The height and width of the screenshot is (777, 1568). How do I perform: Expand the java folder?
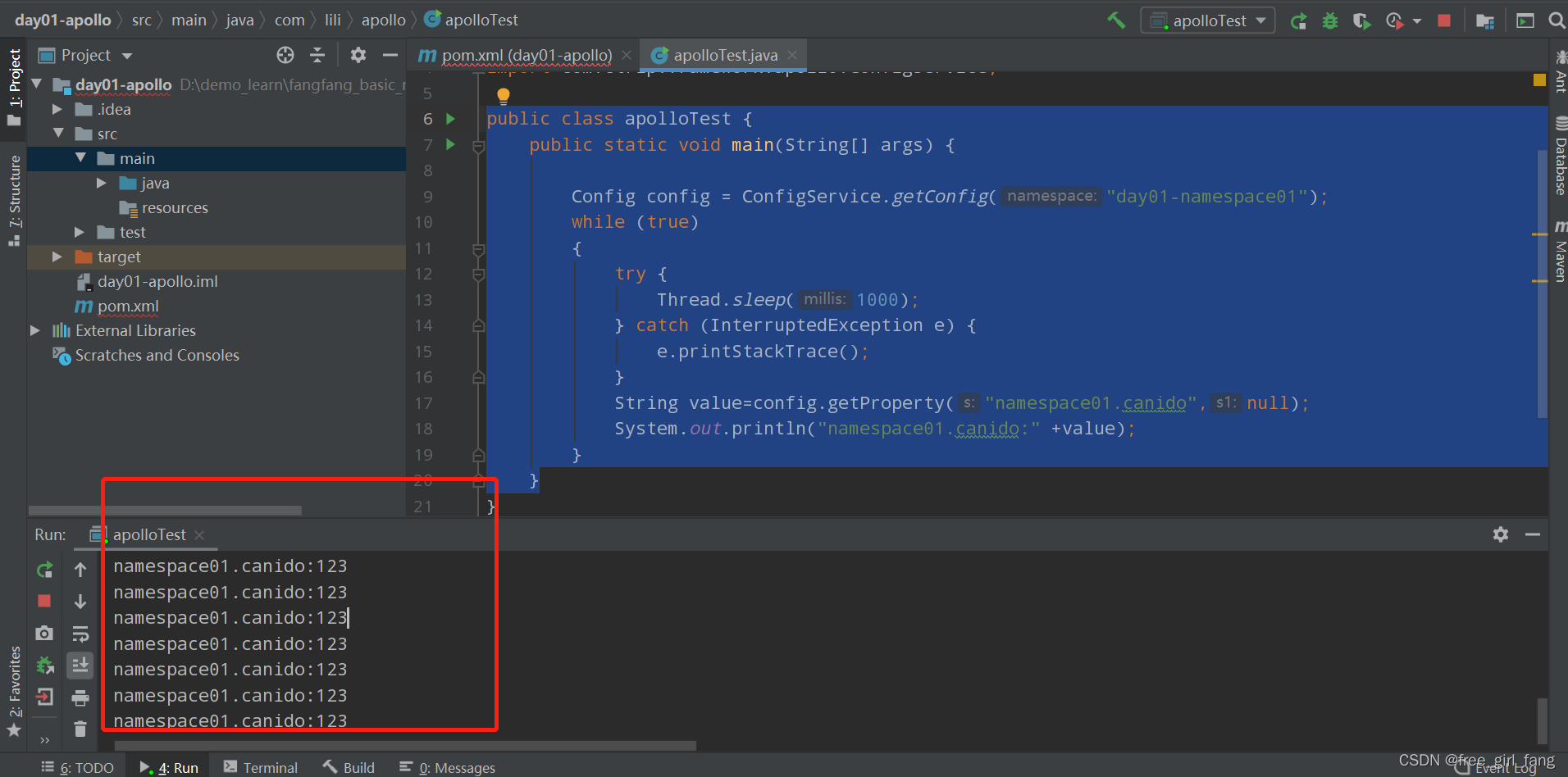pyautogui.click(x=102, y=183)
